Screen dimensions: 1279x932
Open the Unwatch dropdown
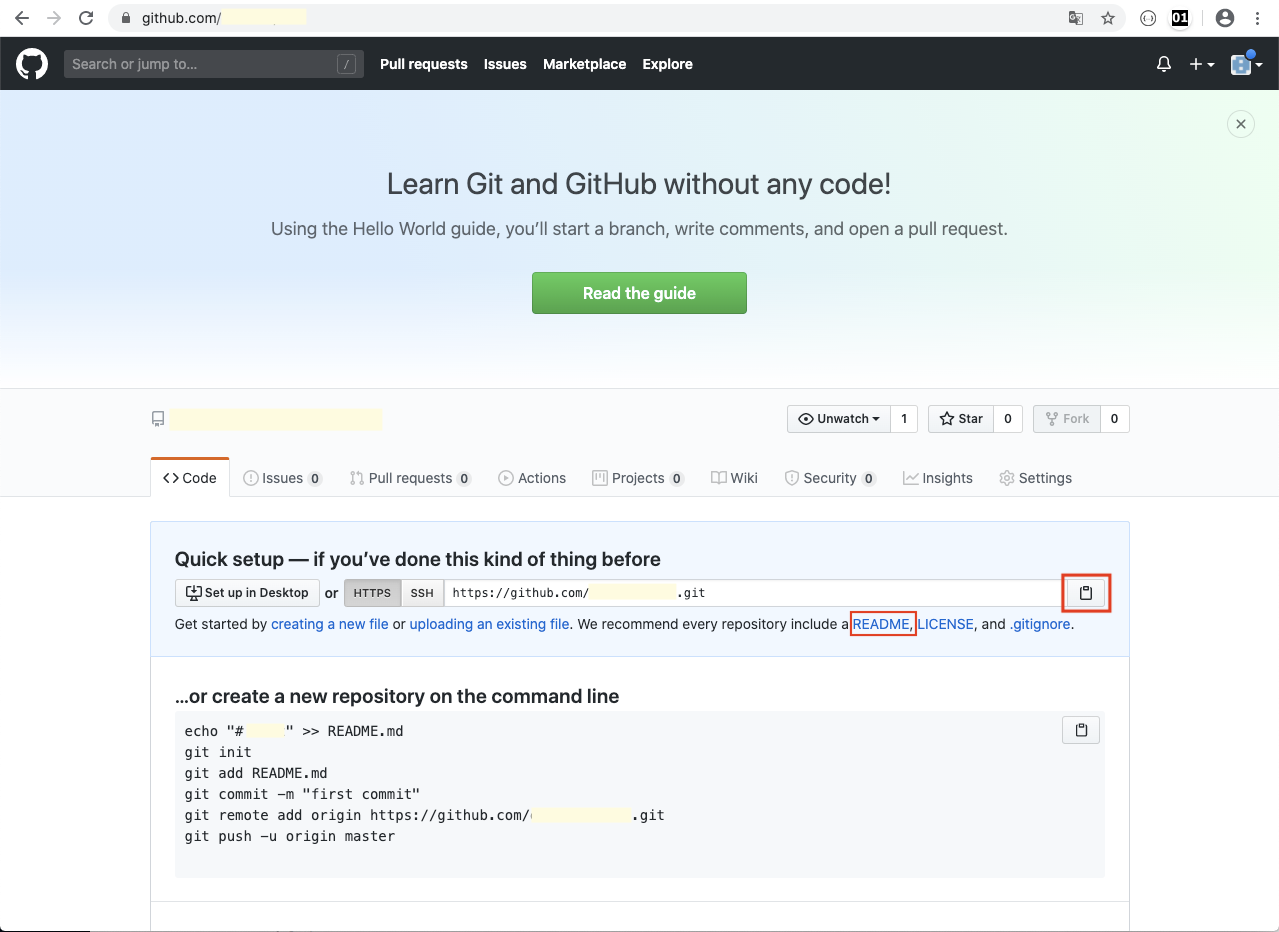tap(840, 419)
